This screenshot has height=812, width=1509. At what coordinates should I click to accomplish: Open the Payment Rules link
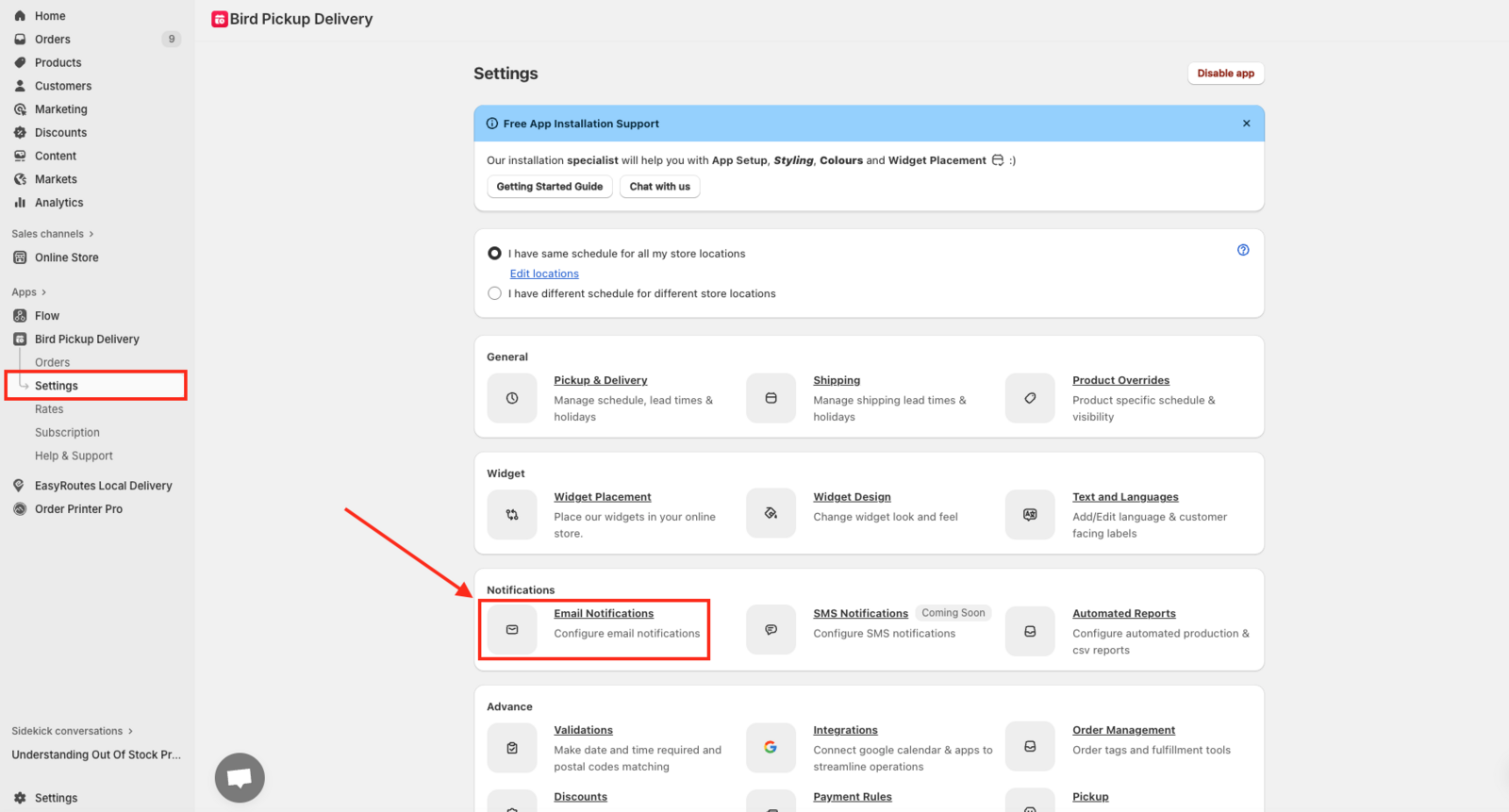coord(853,797)
